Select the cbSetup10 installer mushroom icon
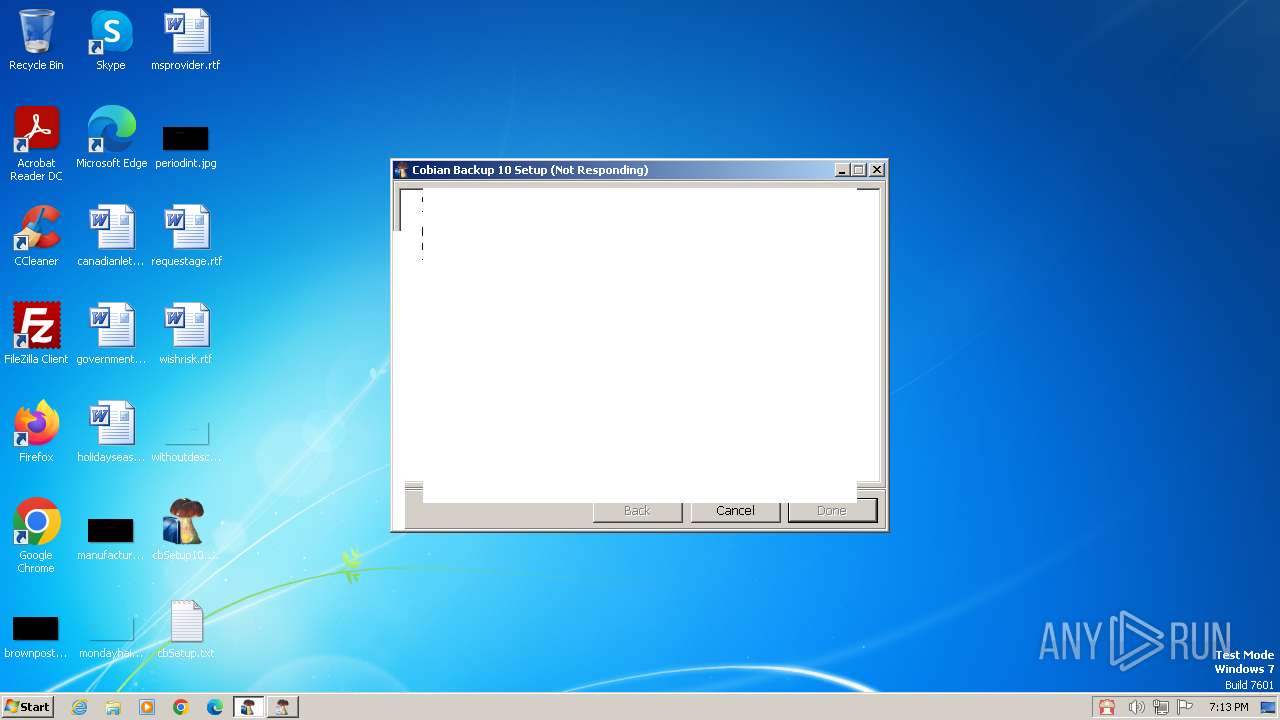The image size is (1280, 720). click(186, 530)
